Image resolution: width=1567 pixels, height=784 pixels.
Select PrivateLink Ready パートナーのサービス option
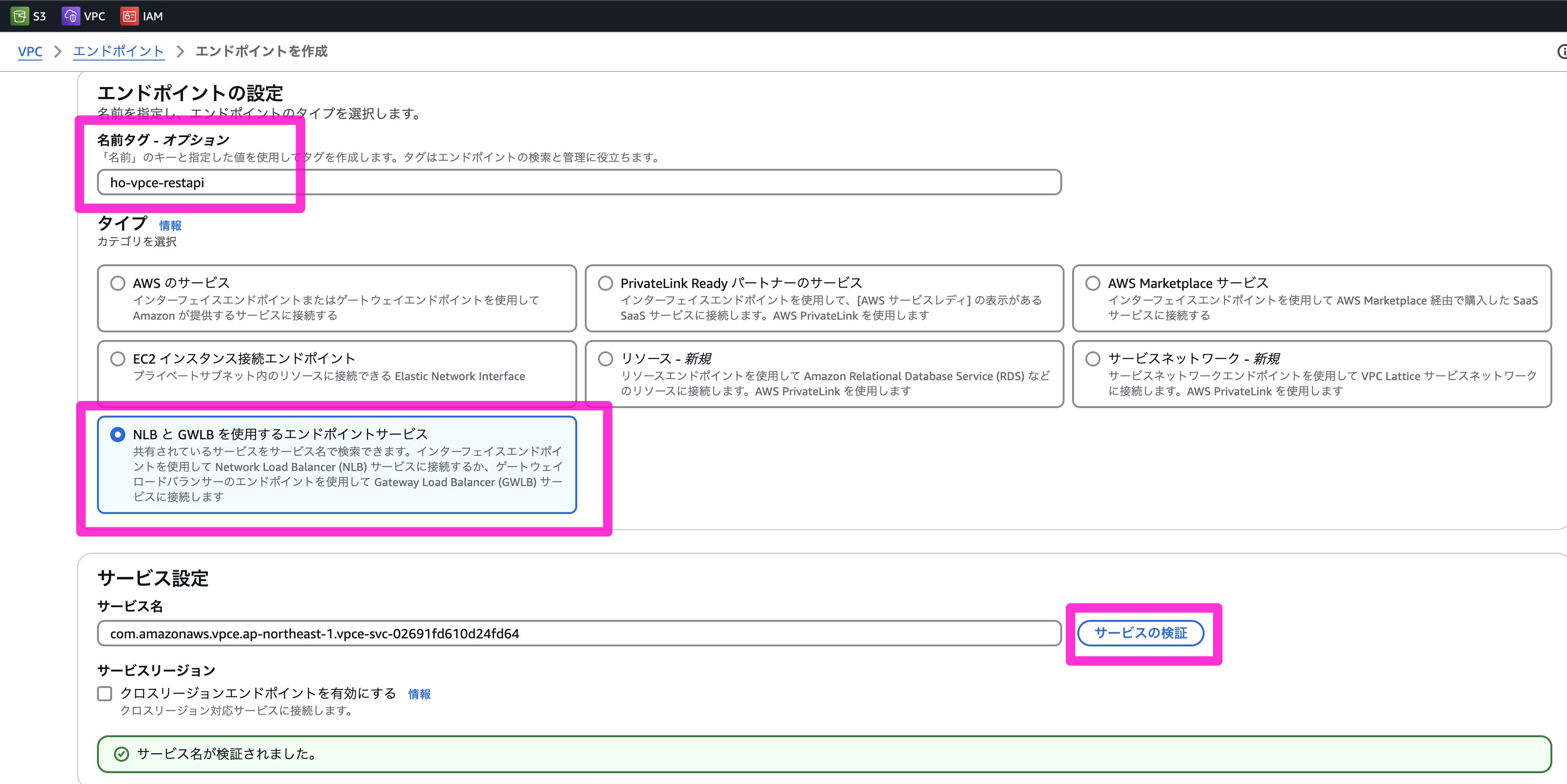pos(605,283)
